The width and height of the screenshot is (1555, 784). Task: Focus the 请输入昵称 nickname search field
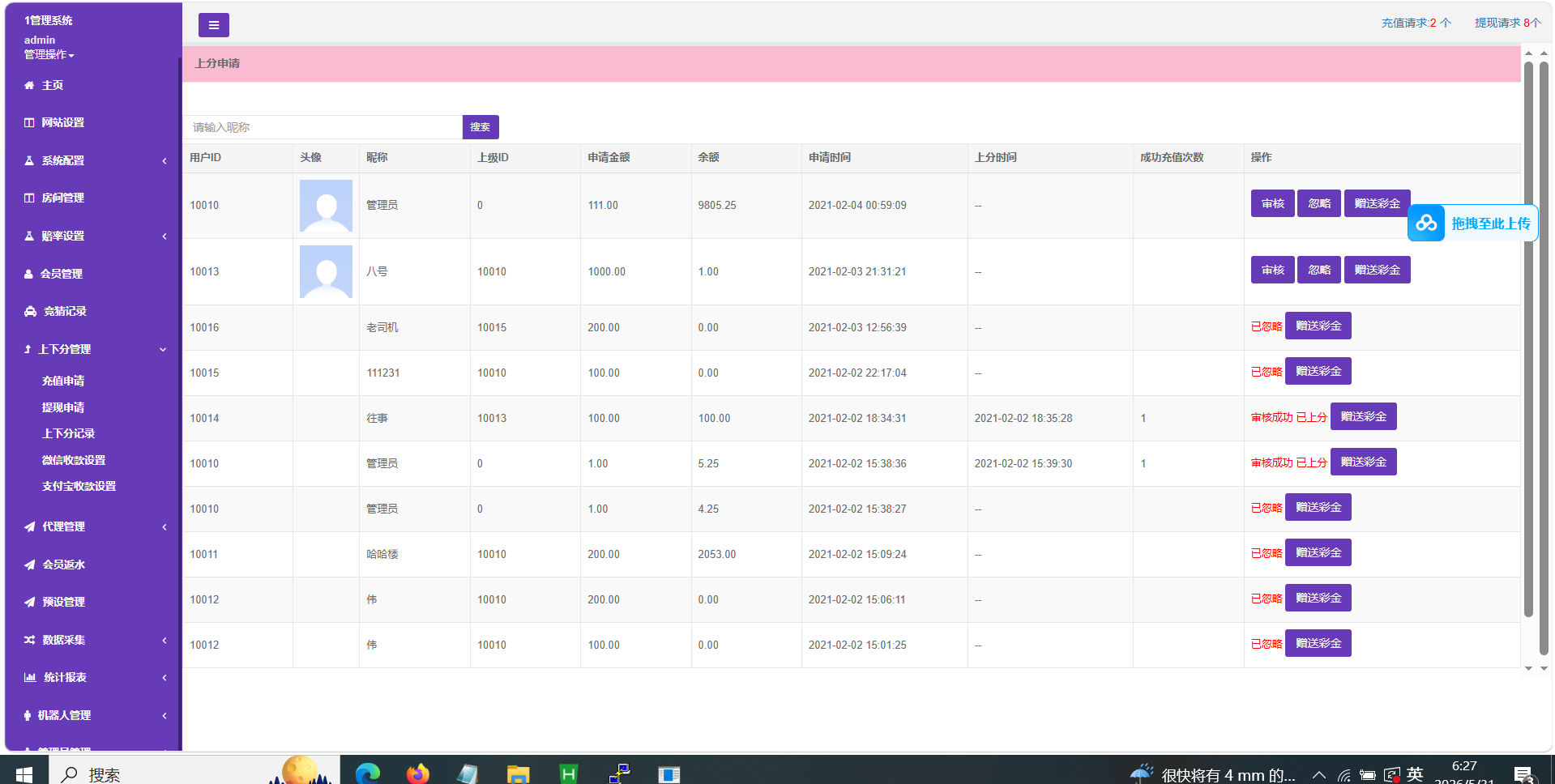pyautogui.click(x=323, y=127)
